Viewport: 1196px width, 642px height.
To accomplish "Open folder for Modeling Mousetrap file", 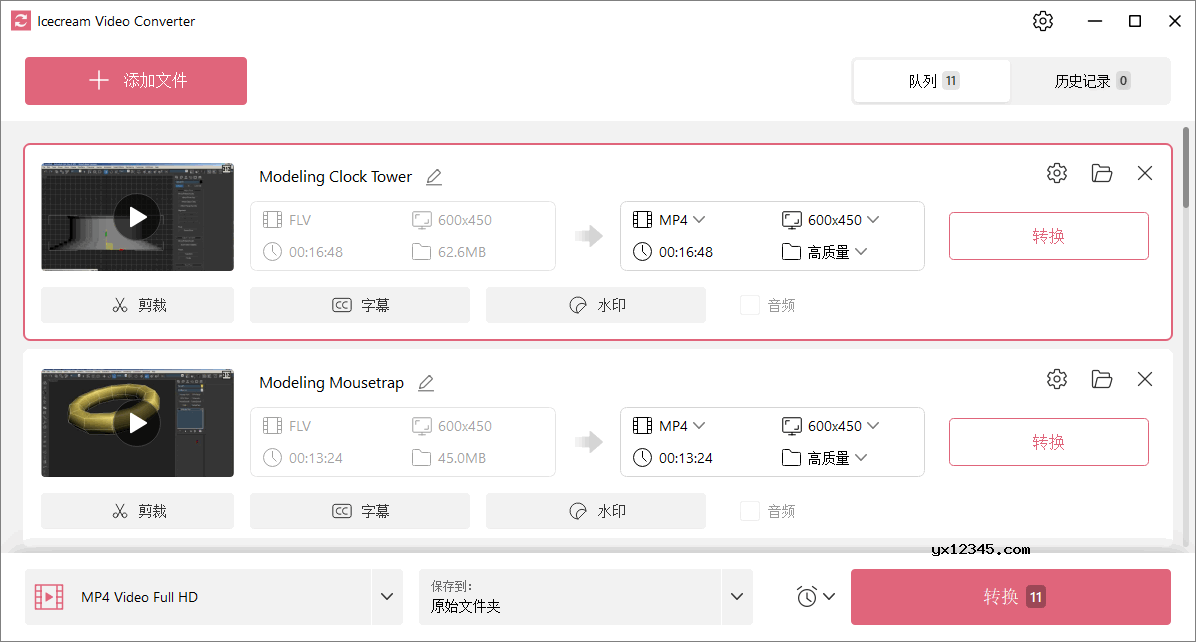I will tap(1102, 379).
